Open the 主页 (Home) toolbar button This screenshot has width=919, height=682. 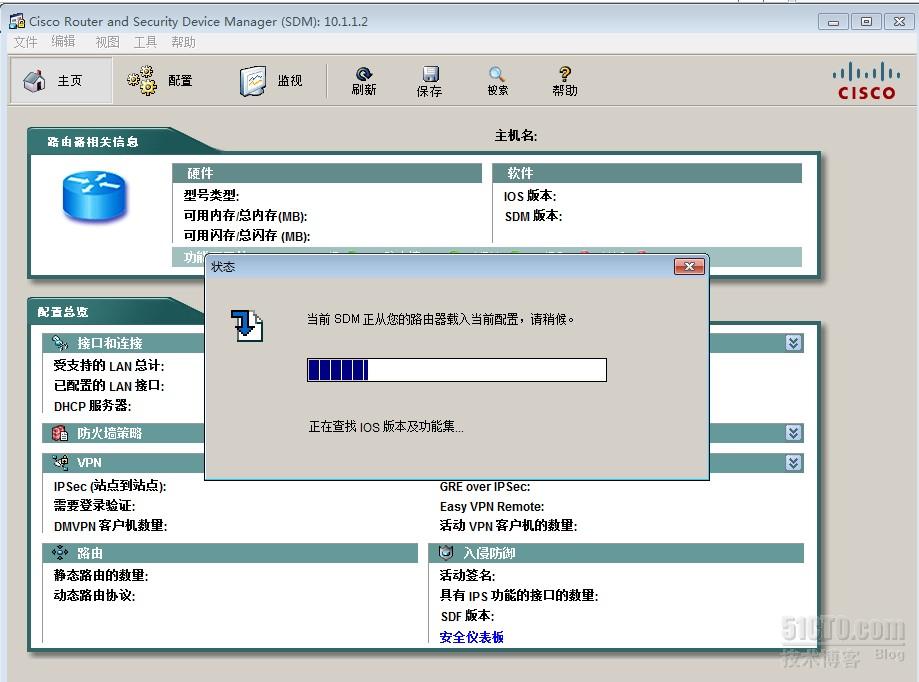(60, 80)
